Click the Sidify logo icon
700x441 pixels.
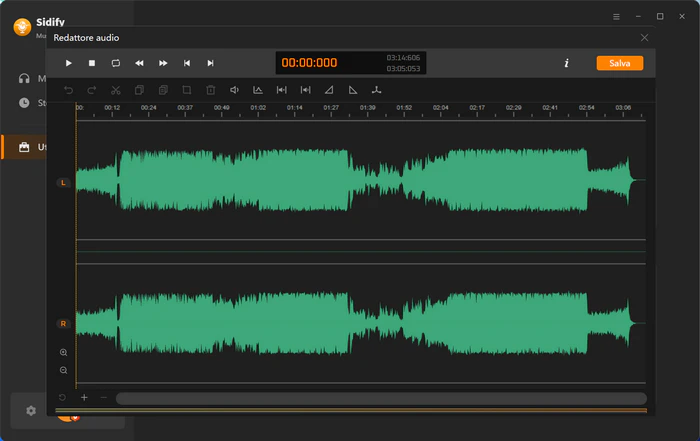(22, 27)
